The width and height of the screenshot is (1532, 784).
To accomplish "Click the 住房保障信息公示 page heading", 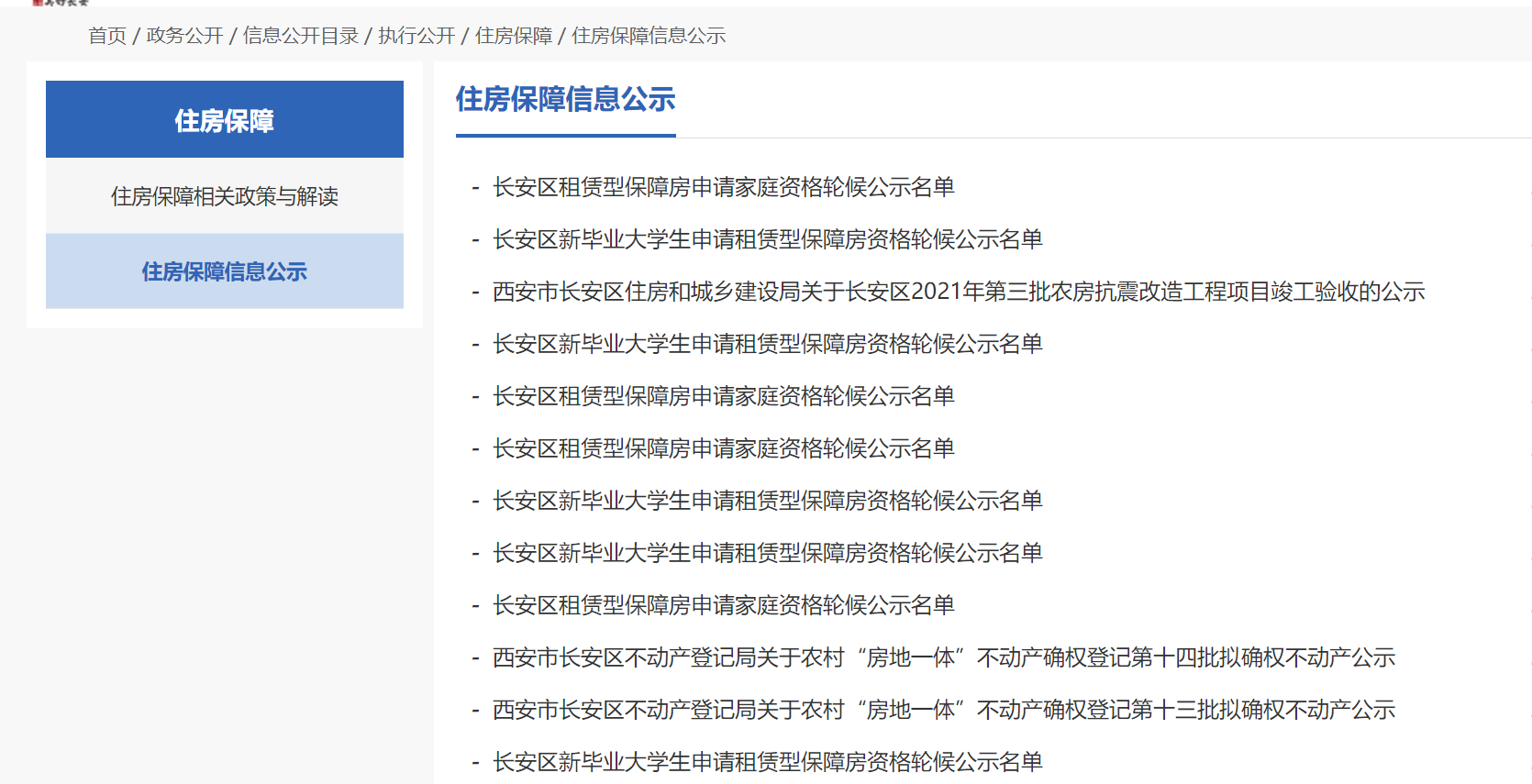I will click(566, 99).
